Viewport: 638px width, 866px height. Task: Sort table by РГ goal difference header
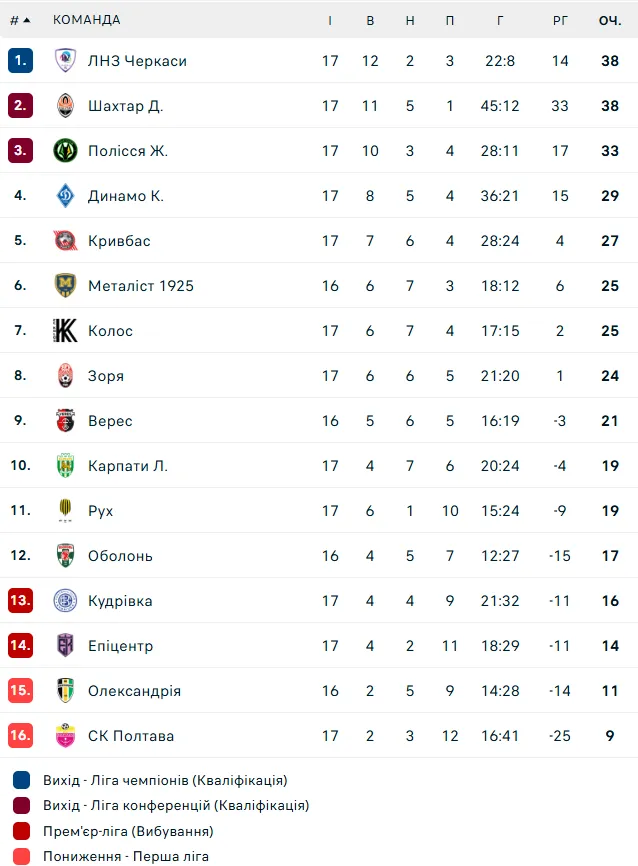(560, 20)
